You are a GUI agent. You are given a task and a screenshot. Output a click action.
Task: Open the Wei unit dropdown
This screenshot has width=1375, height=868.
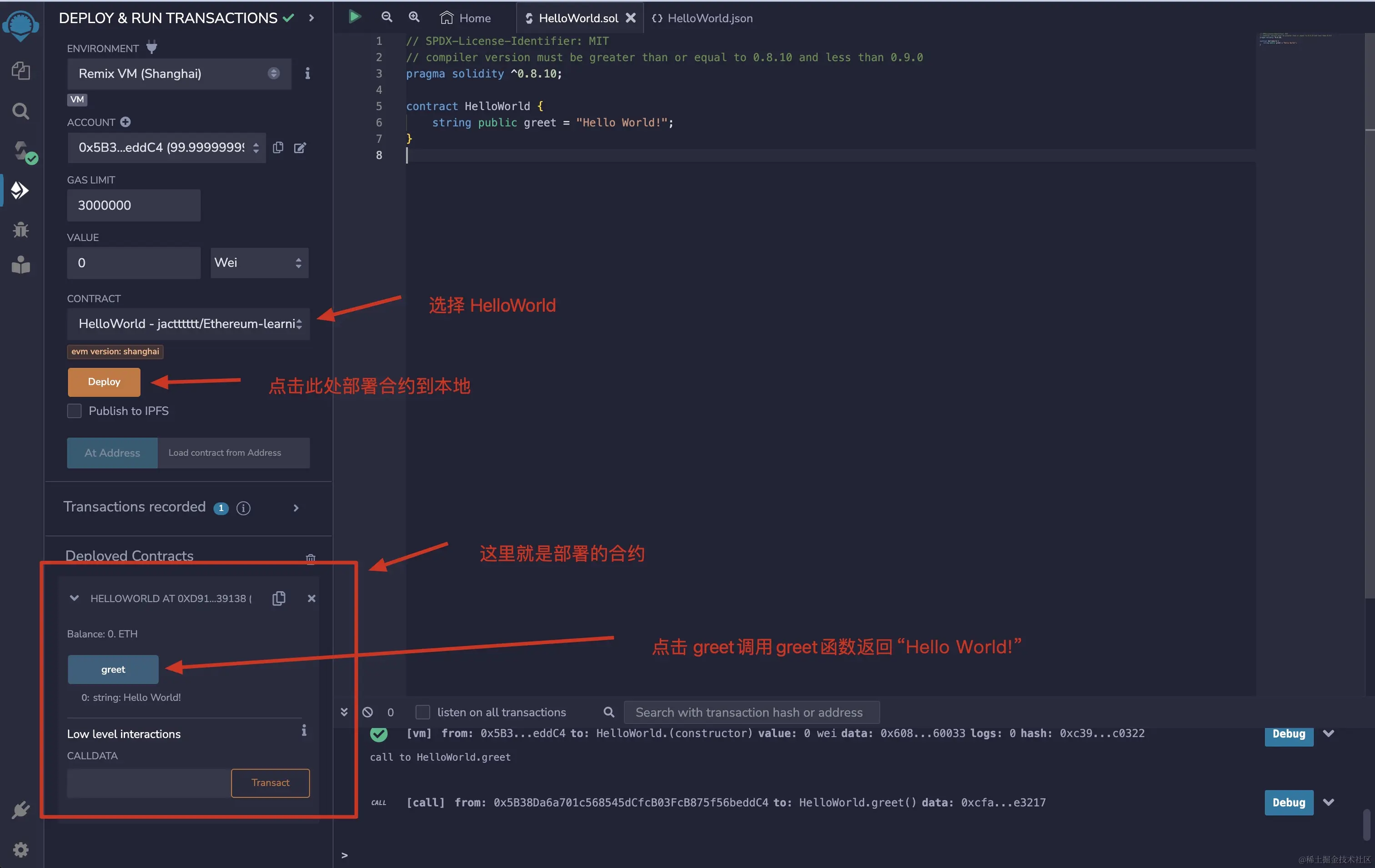(x=259, y=263)
